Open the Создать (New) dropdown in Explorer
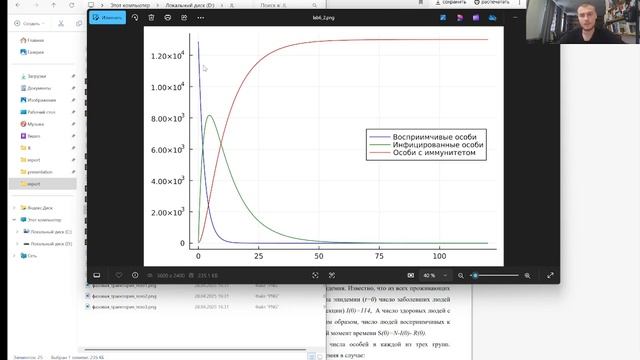 29,23
